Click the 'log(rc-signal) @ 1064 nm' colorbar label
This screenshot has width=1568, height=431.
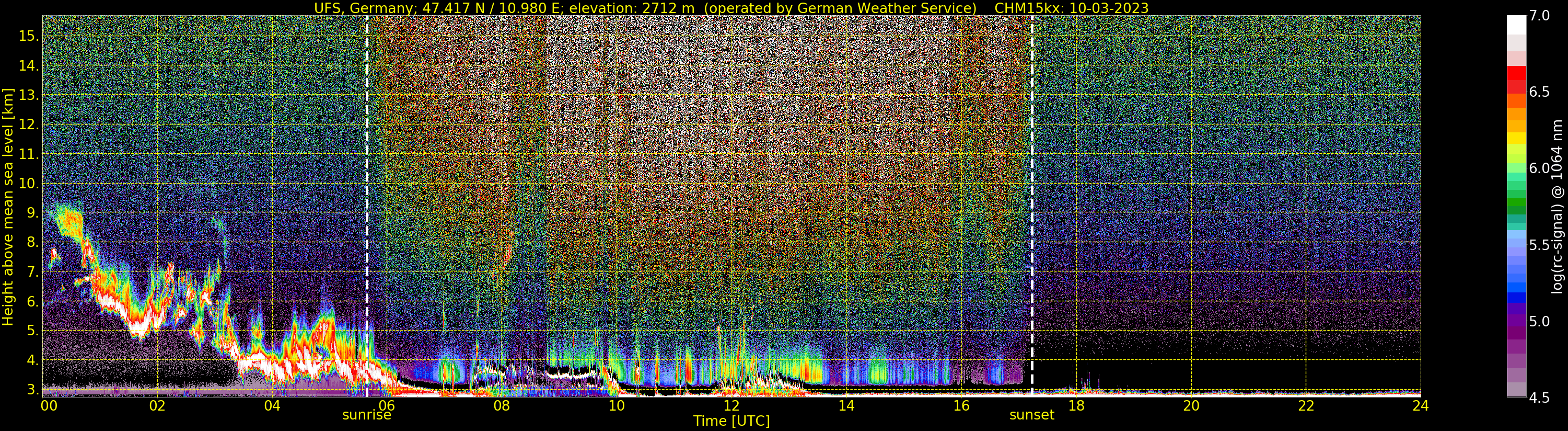1557,206
